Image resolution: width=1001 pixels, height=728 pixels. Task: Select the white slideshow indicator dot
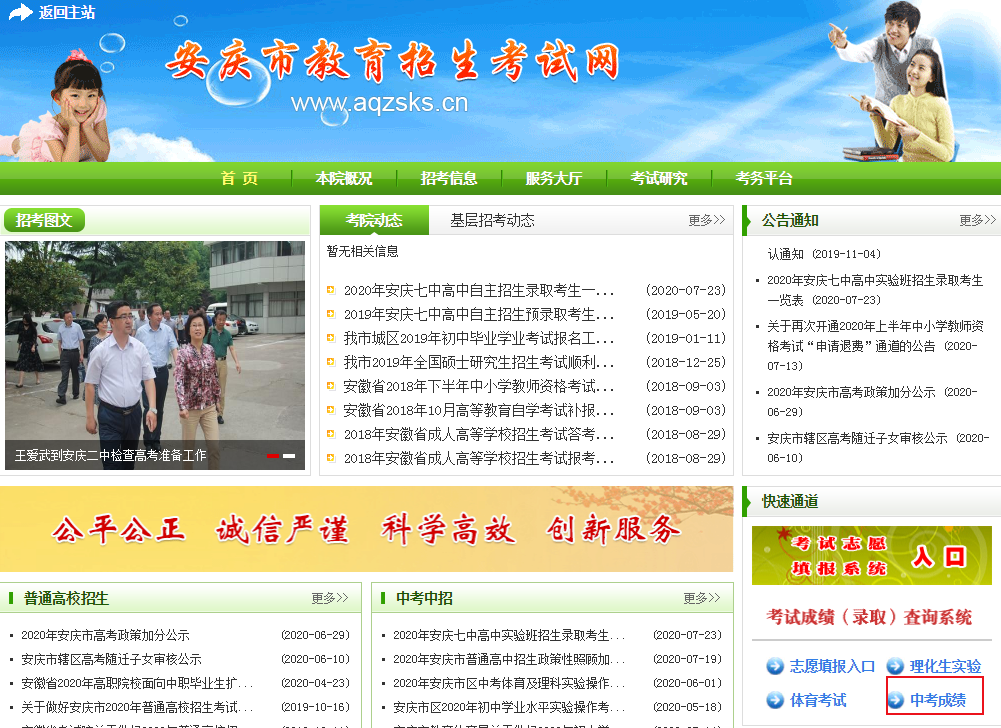[289, 456]
